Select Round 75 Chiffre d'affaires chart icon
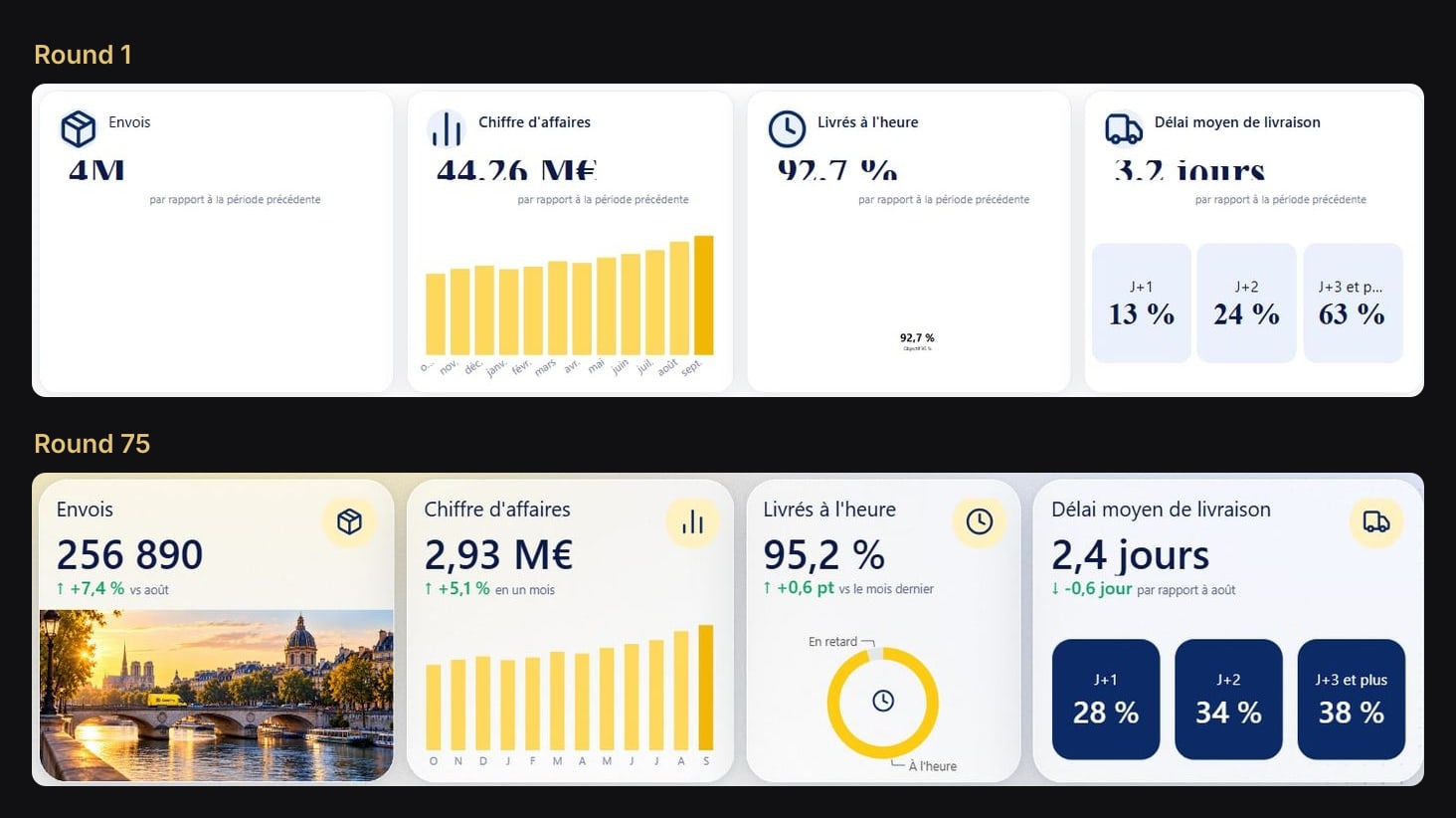The width and height of the screenshot is (1456, 818). (692, 521)
